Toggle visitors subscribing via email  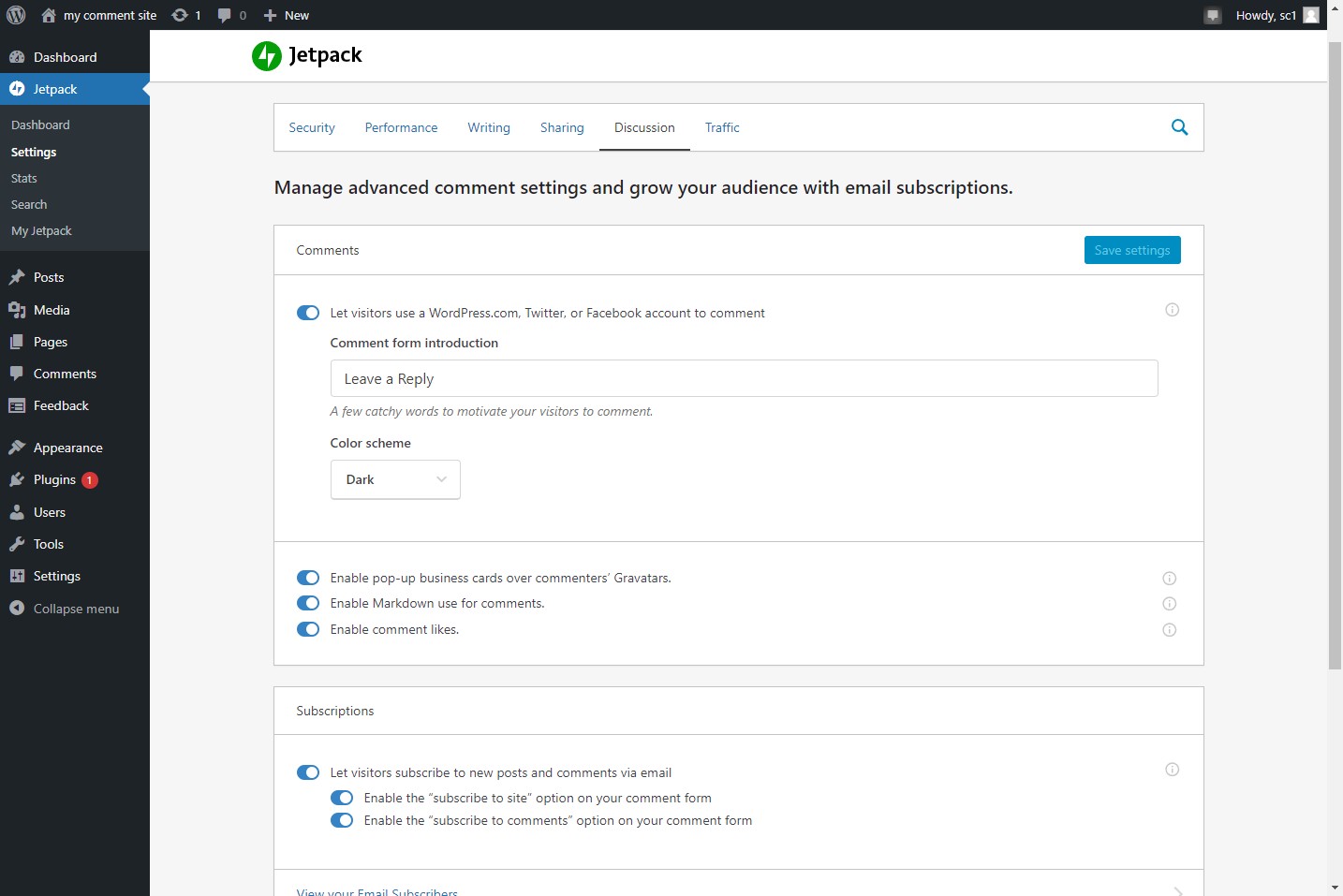pyautogui.click(x=308, y=772)
